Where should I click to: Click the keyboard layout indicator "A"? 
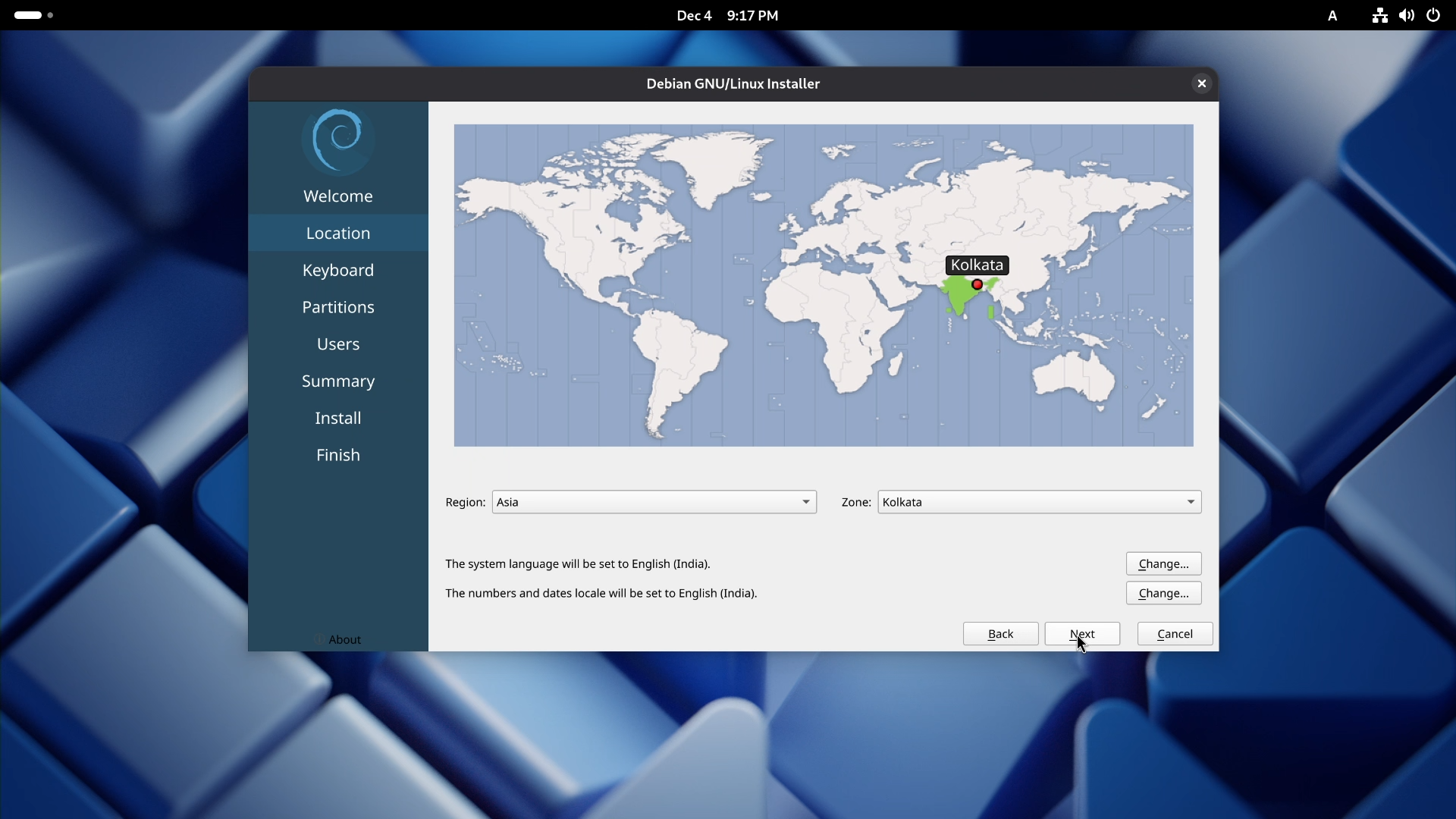1333,15
